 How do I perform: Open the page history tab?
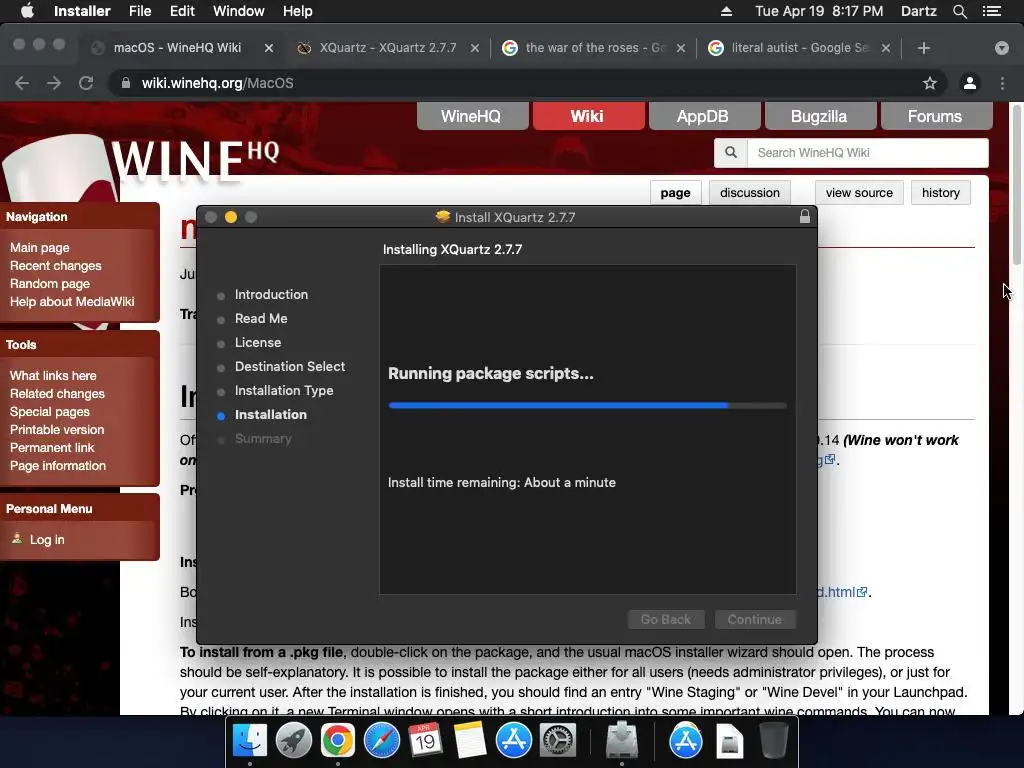940,193
